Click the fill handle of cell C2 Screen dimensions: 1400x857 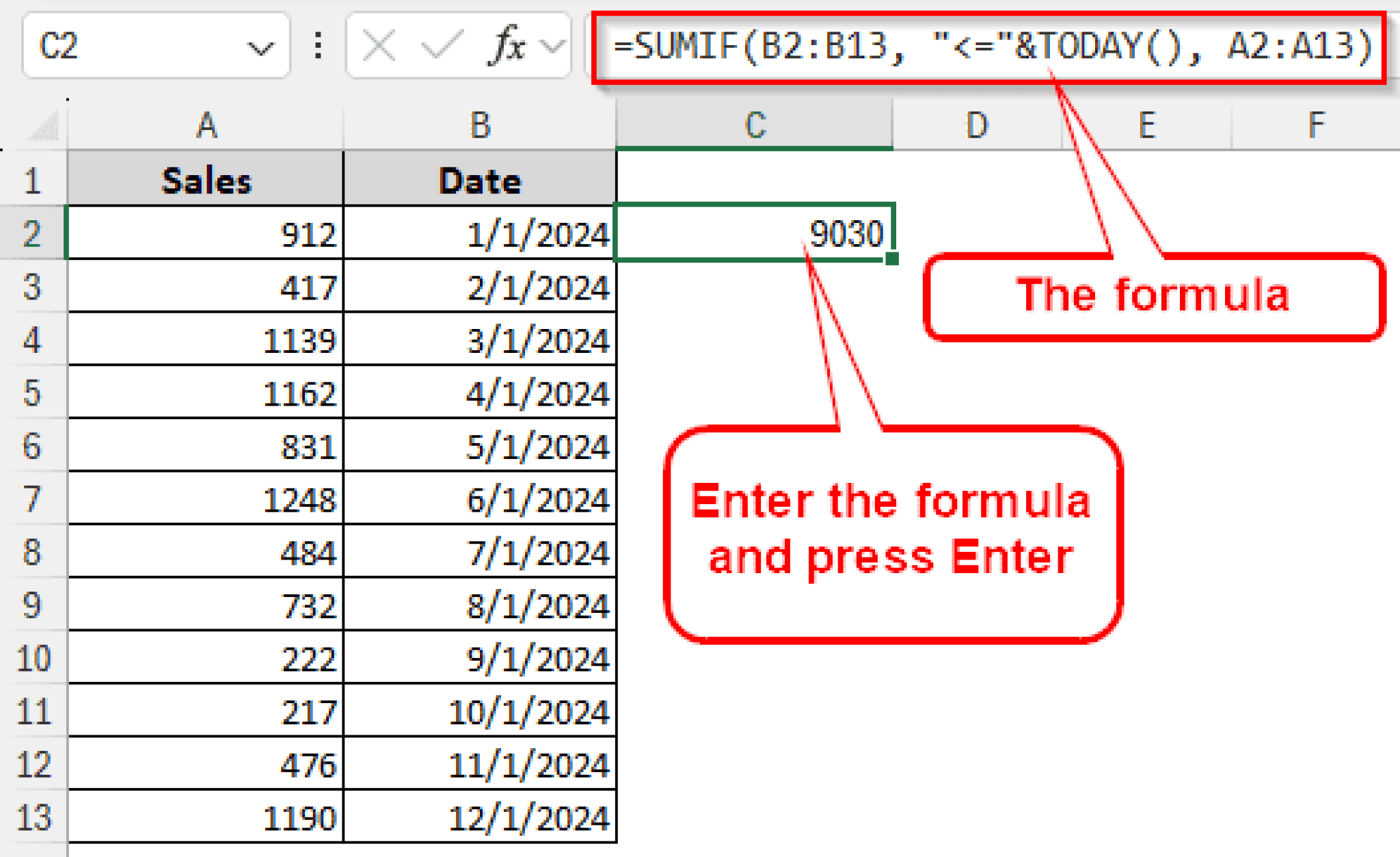[x=891, y=259]
